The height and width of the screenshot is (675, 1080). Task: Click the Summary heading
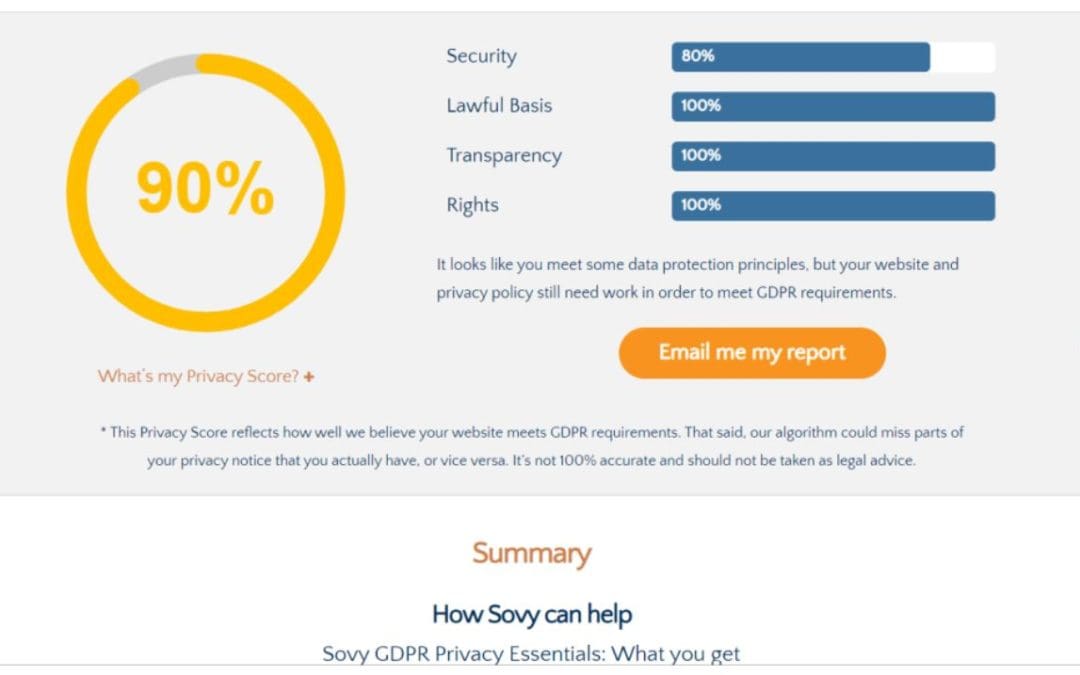coord(531,553)
